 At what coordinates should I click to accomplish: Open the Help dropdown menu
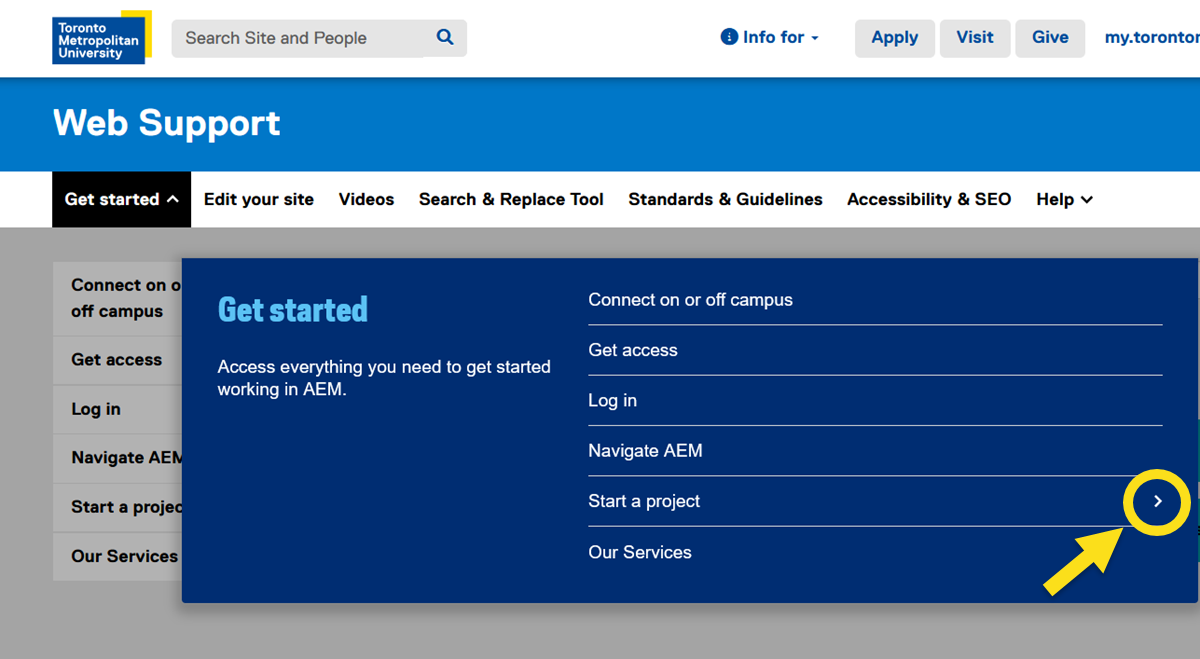click(x=1064, y=199)
